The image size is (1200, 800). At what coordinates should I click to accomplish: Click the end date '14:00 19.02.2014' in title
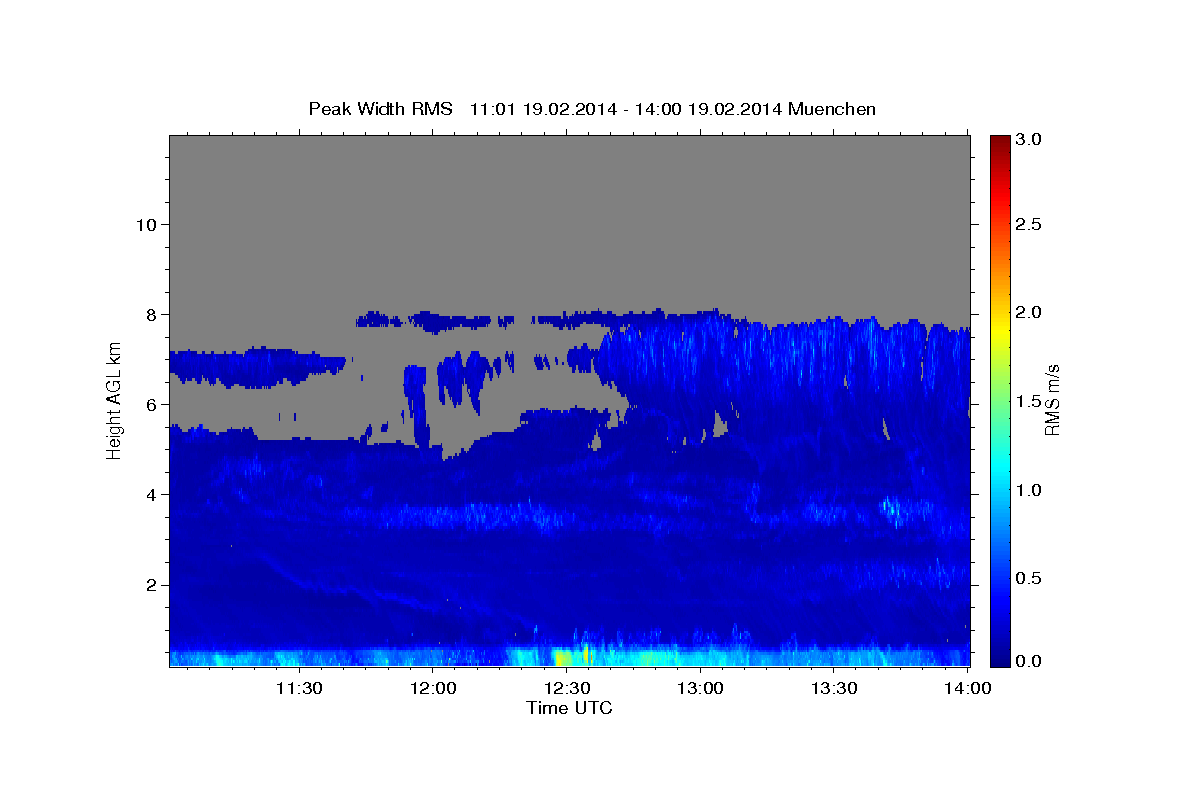coord(708,109)
